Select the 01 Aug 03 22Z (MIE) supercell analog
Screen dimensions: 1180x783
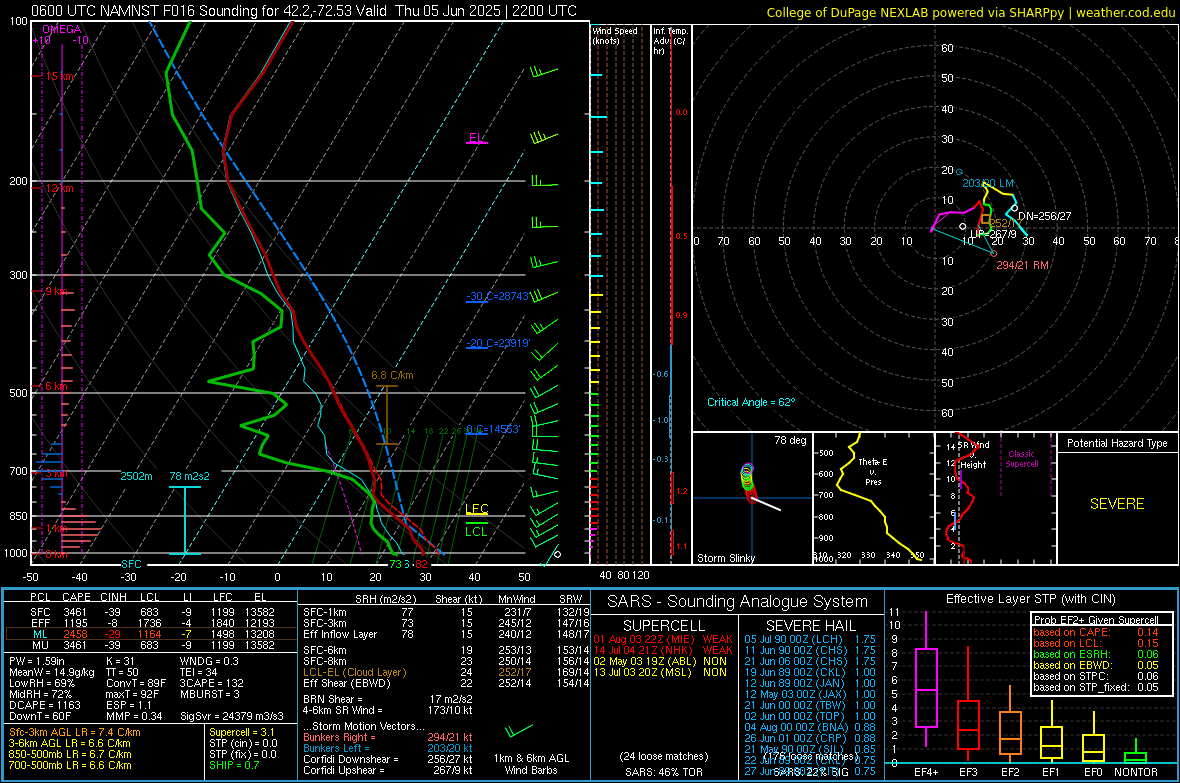point(663,638)
